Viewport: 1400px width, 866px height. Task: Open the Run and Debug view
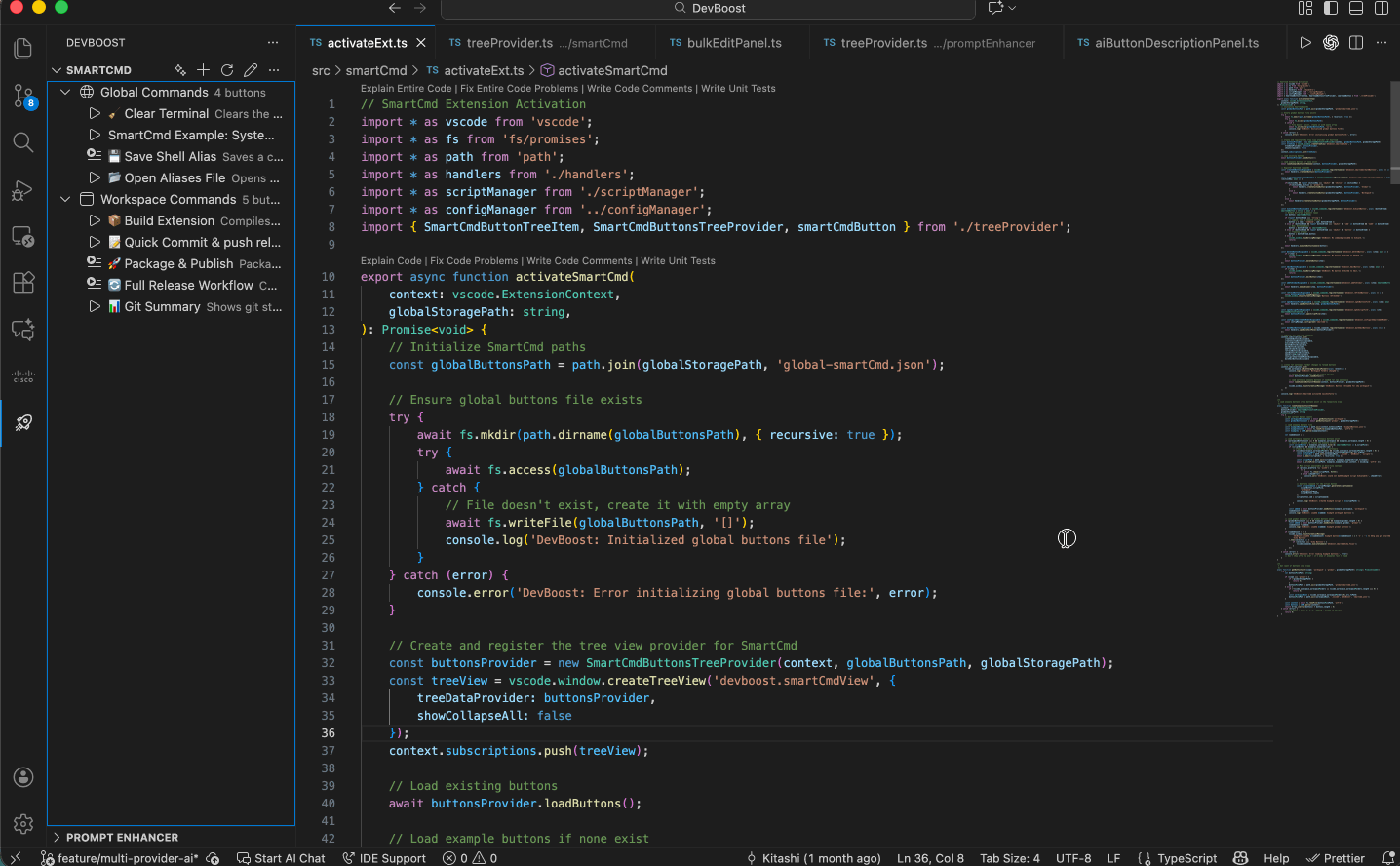(23, 190)
